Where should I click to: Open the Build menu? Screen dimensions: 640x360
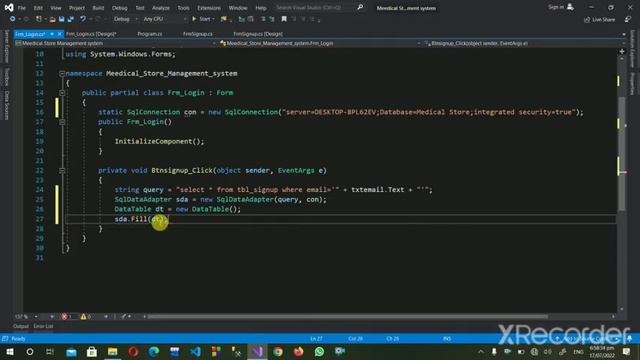click(x=98, y=8)
